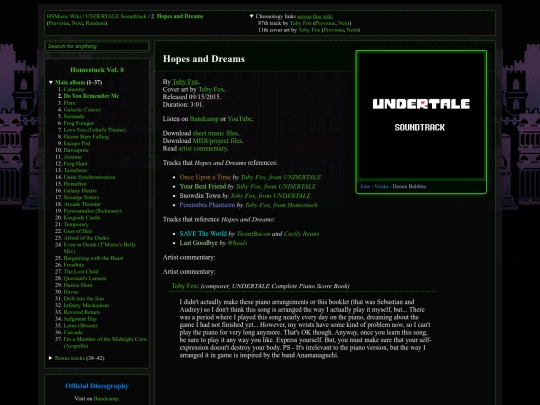540x405 pixels.
Task: Open the Revered Return track
Action: [82, 312]
